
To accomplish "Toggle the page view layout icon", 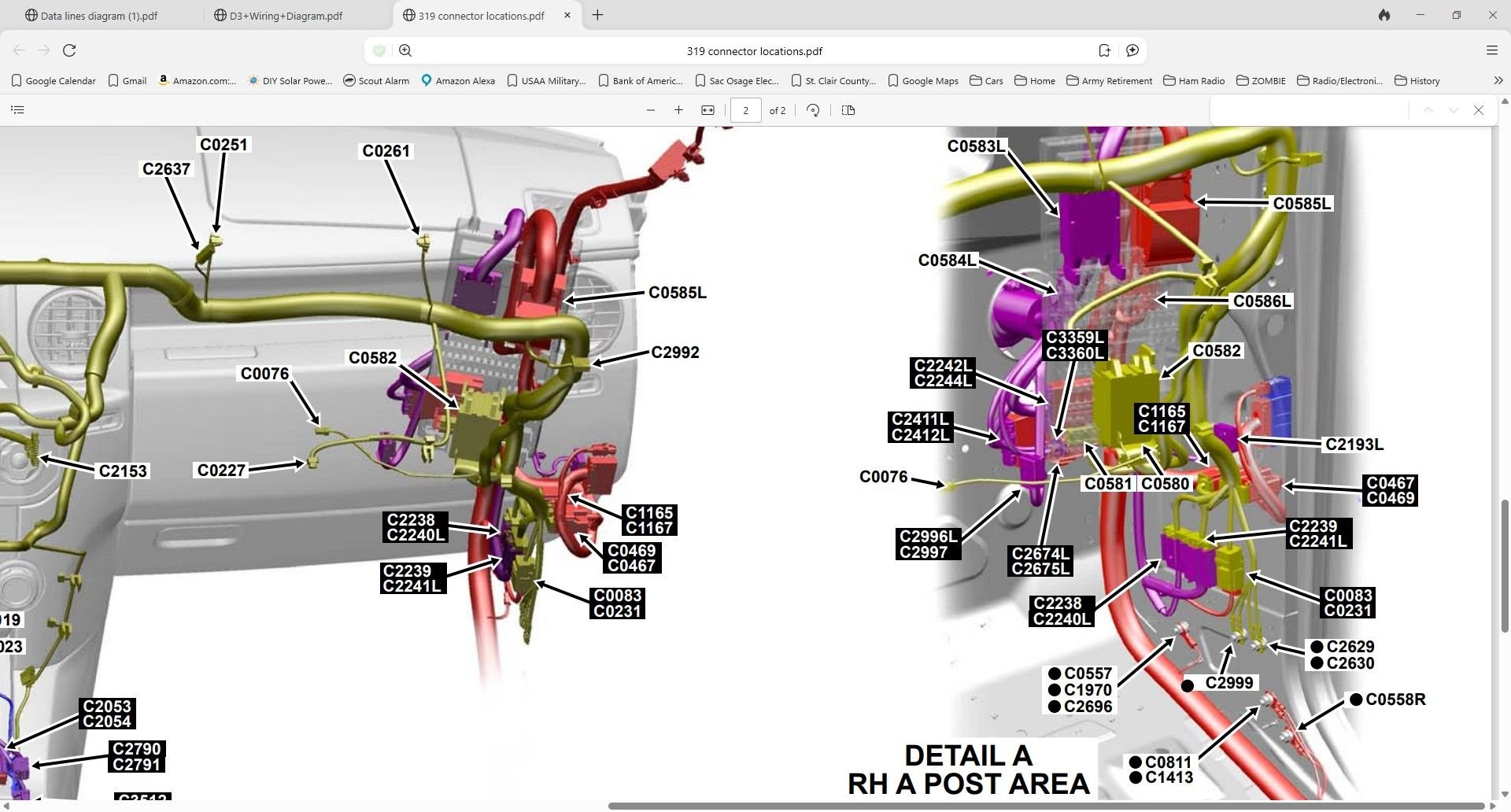I will click(848, 110).
